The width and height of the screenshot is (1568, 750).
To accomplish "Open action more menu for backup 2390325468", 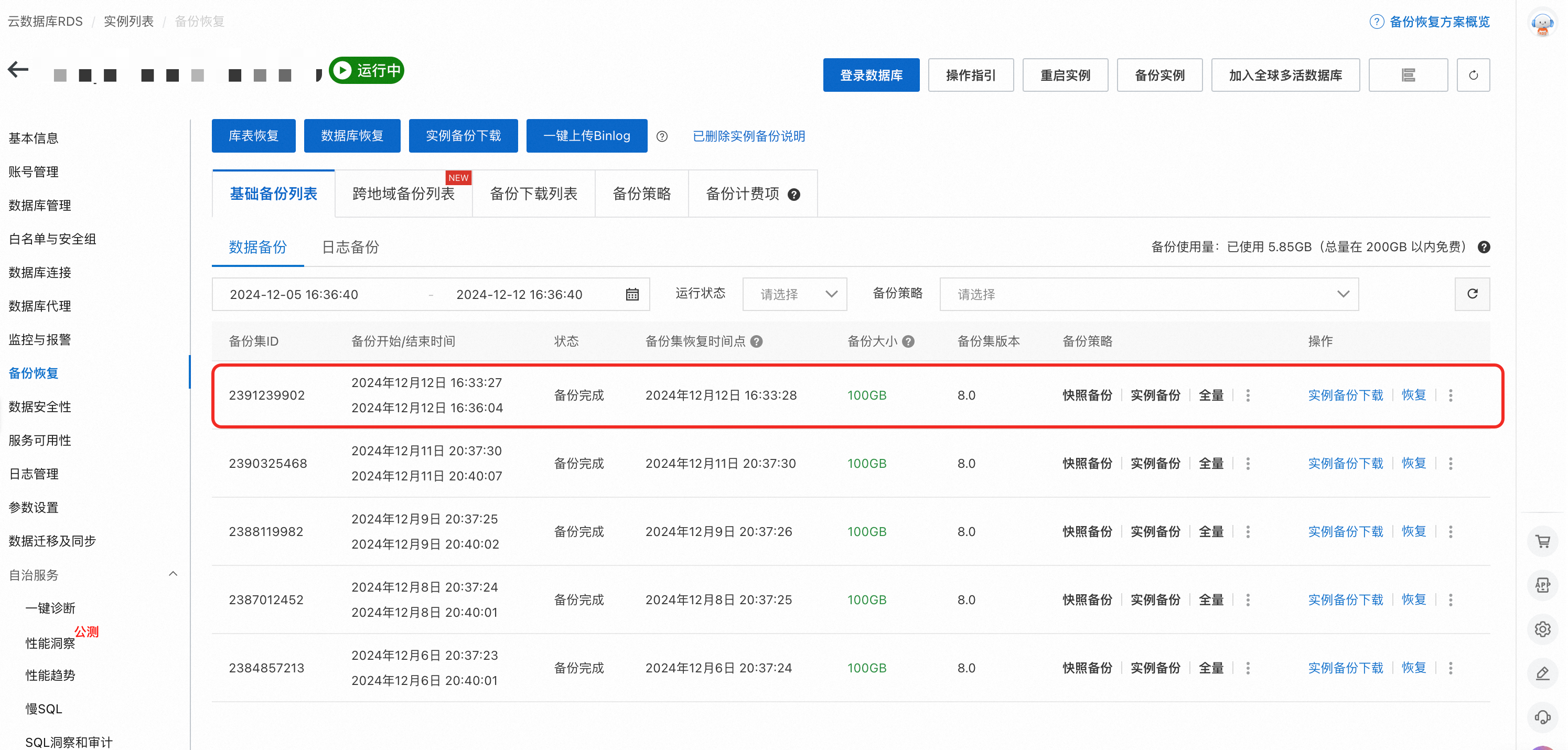I will 1451,464.
